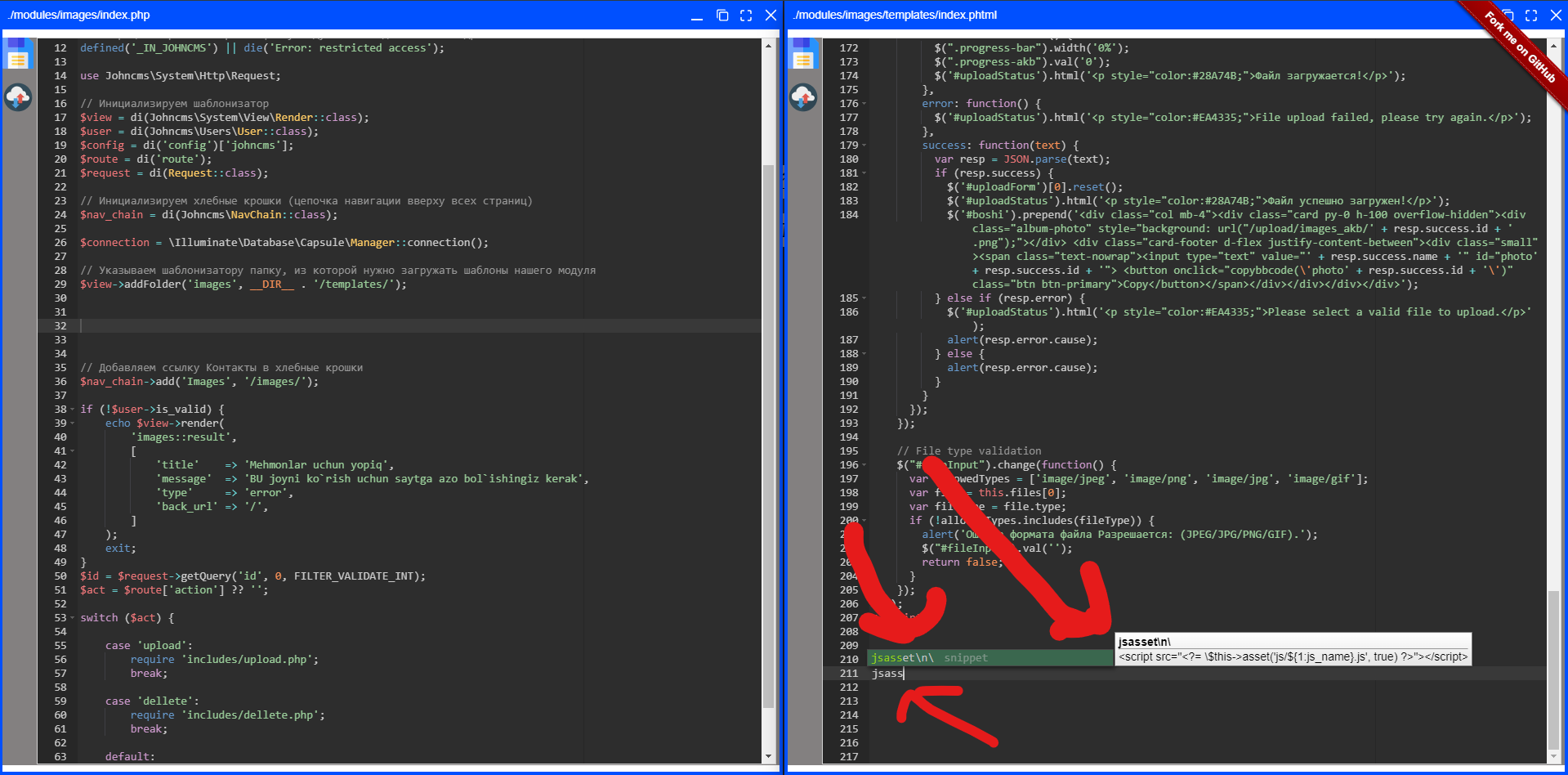
Task: Collapse the fold arrow at line 196
Action: click(x=864, y=465)
